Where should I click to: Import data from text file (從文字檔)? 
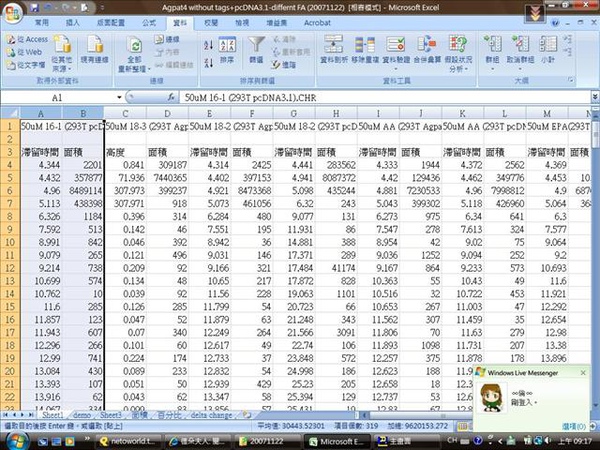click(x=26, y=65)
